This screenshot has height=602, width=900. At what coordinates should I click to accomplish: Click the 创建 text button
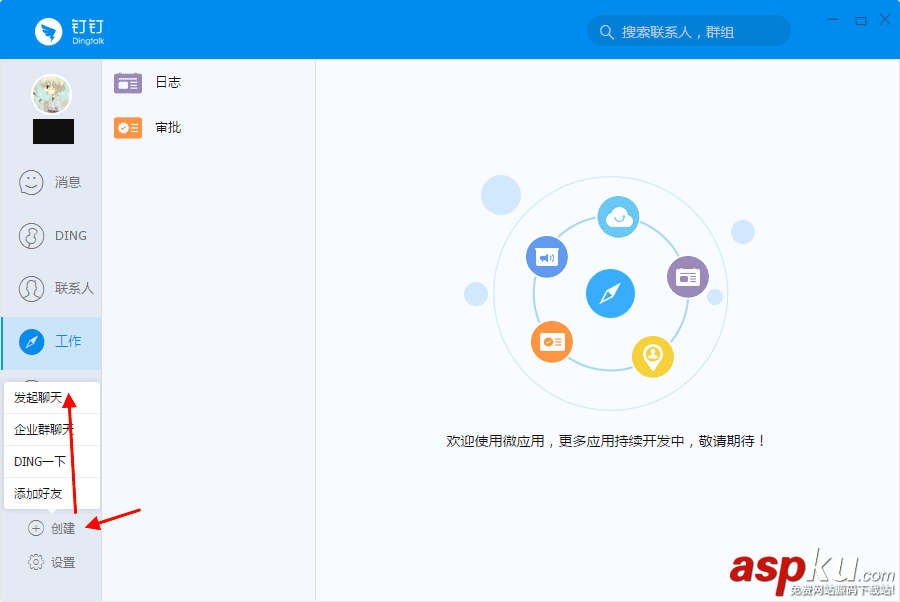click(63, 529)
